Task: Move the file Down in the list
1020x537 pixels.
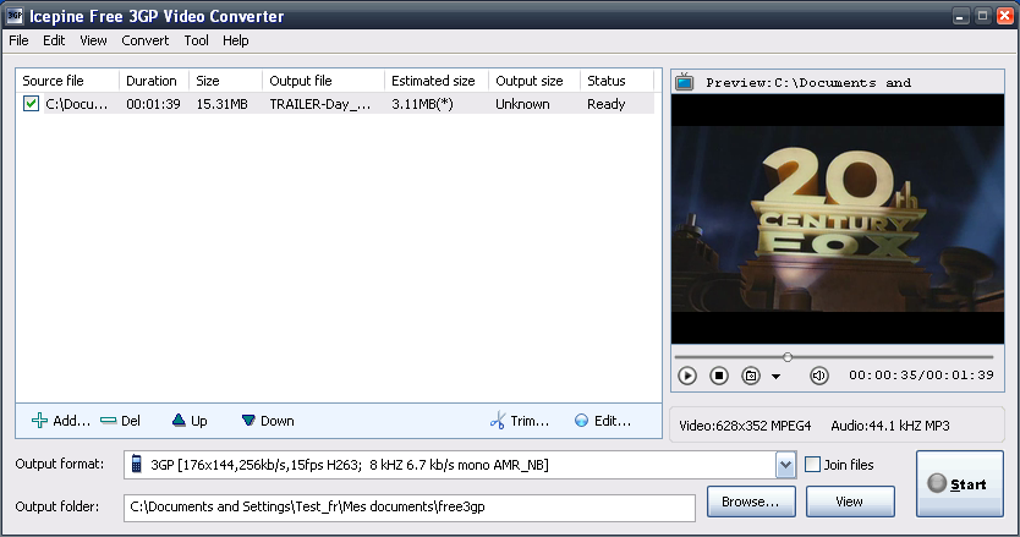Action: 267,421
